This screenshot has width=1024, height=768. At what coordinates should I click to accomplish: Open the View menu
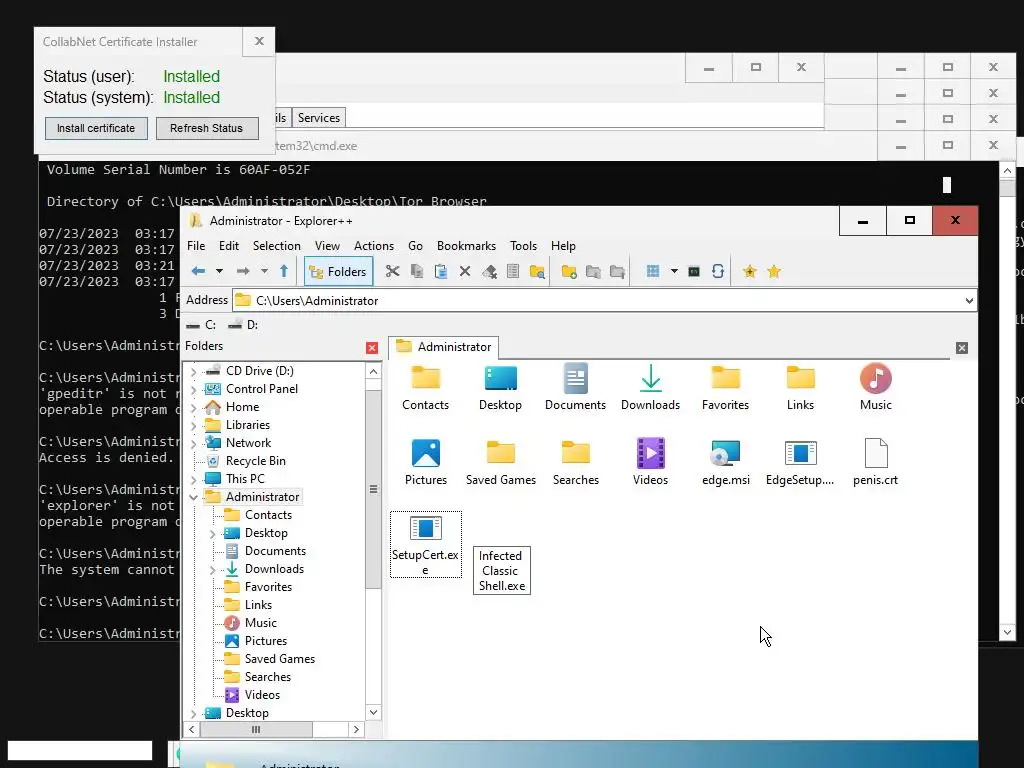coord(327,246)
